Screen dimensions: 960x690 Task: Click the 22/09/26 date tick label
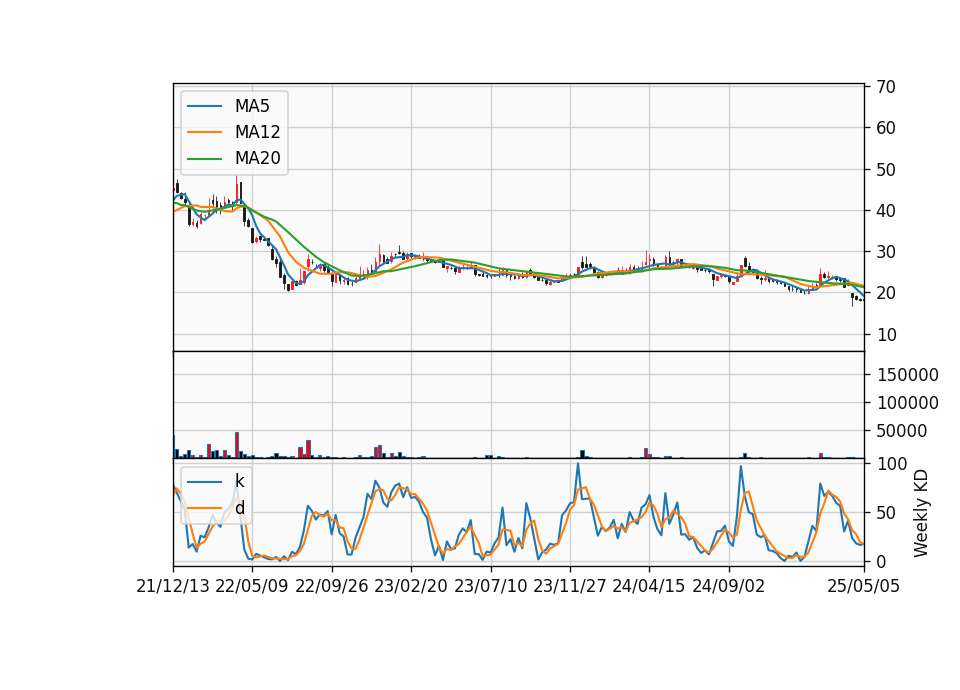click(x=331, y=586)
